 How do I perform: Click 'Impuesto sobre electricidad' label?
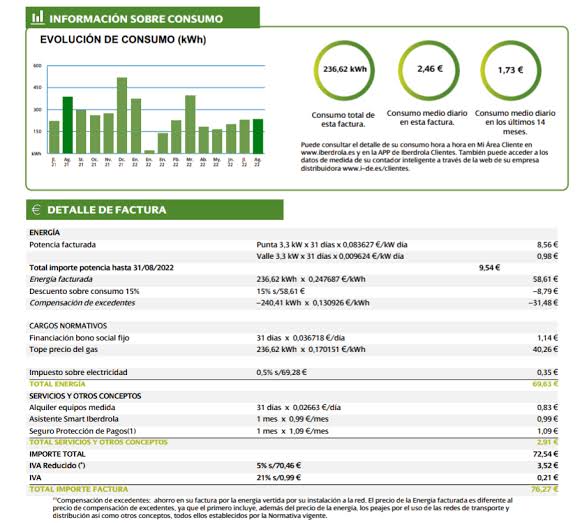coord(78,373)
